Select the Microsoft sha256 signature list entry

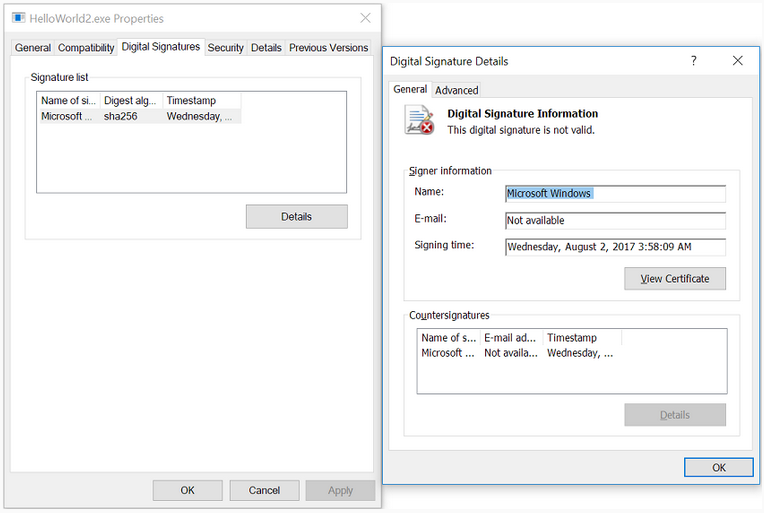[x=138, y=116]
